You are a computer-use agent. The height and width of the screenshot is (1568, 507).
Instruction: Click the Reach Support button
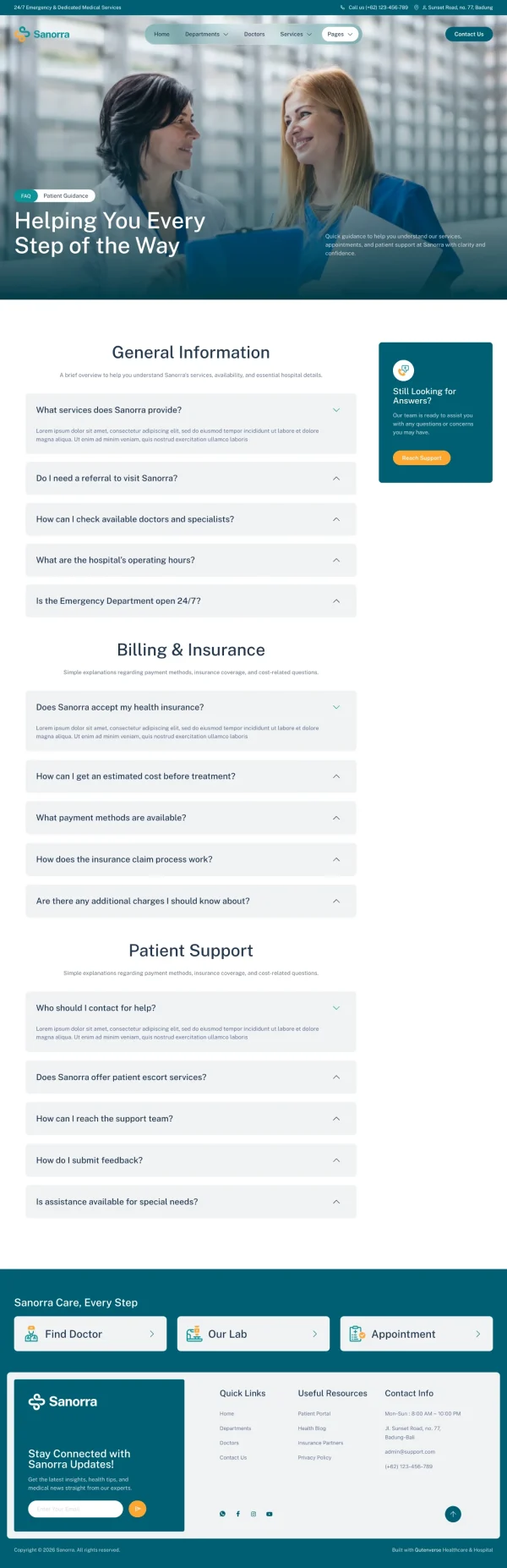[421, 458]
